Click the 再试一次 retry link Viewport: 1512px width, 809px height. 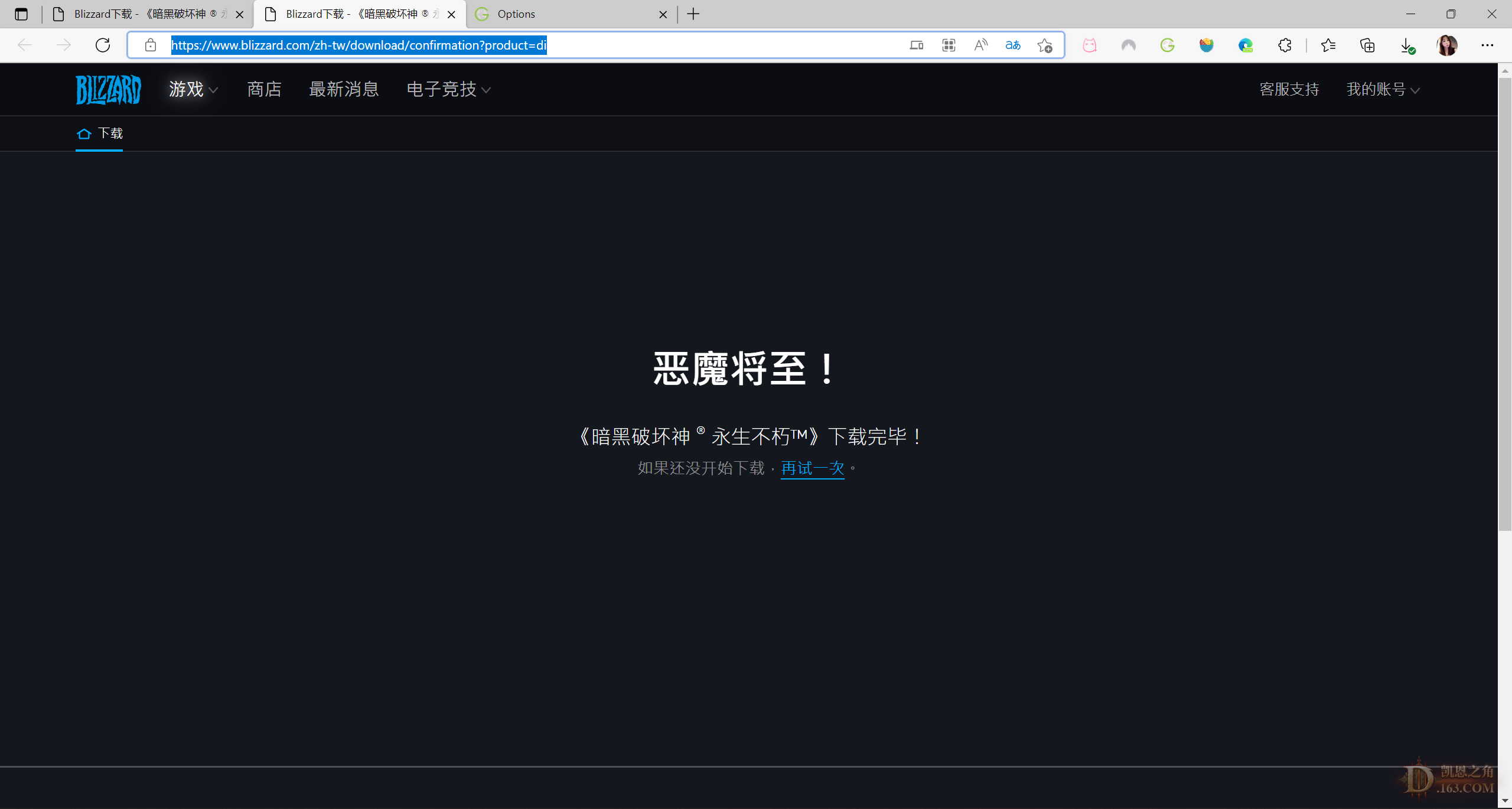click(812, 468)
